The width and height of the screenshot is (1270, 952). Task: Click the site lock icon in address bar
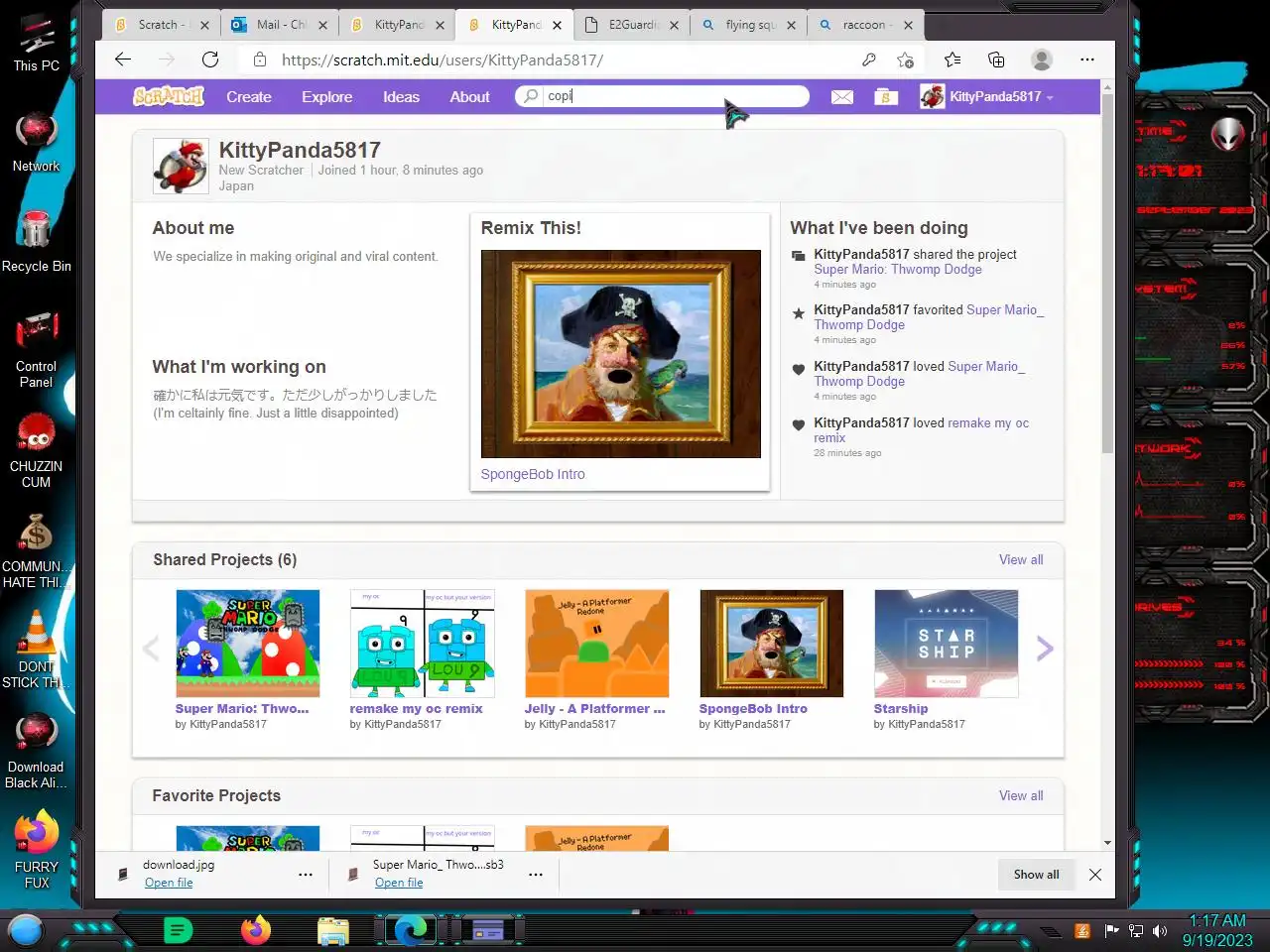pyautogui.click(x=260, y=59)
